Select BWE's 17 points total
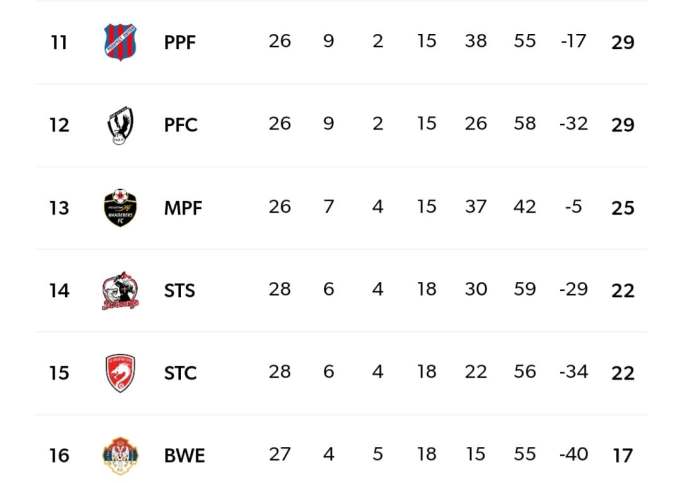 pyautogui.click(x=623, y=456)
